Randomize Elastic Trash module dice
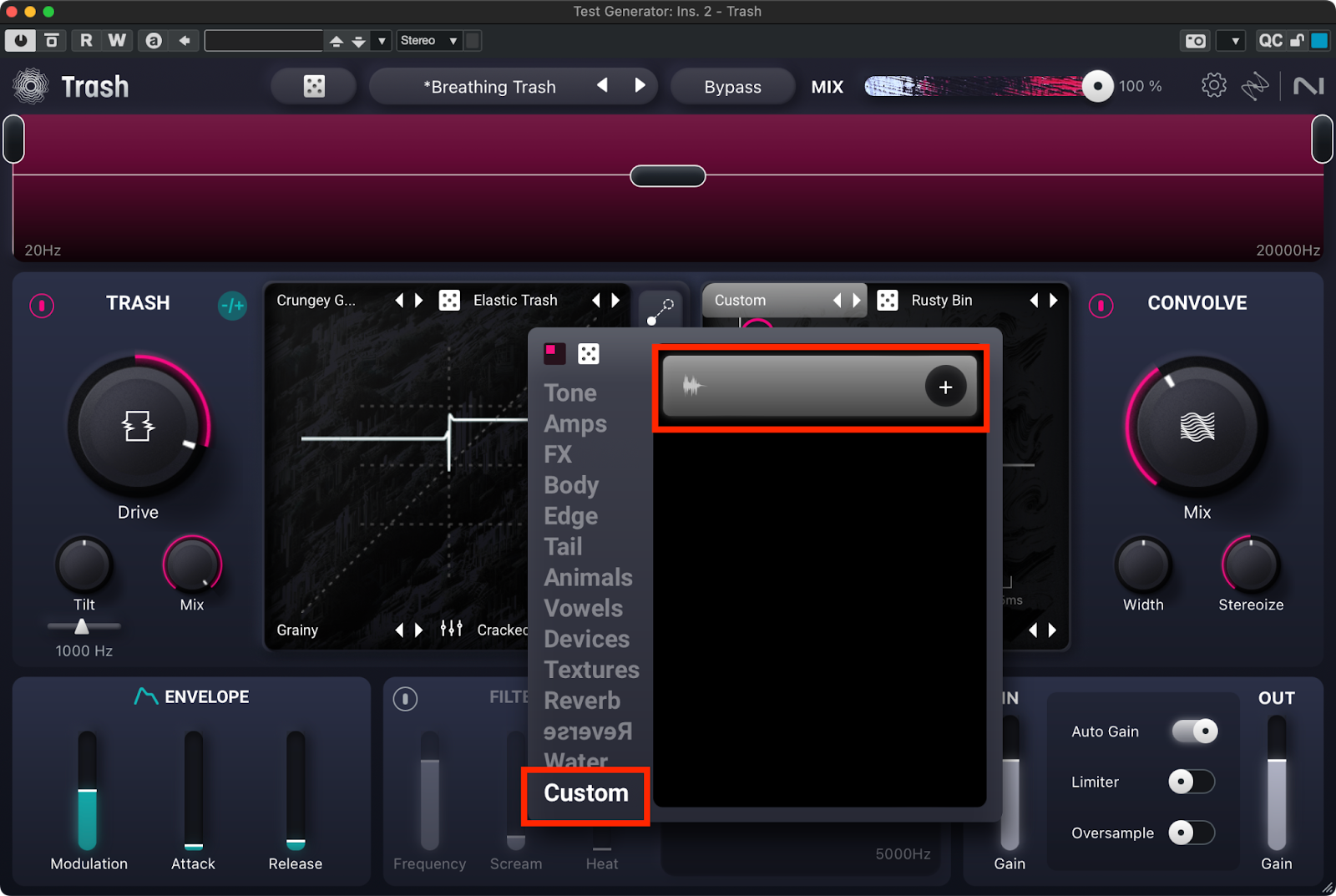The width and height of the screenshot is (1336, 896). click(x=449, y=301)
